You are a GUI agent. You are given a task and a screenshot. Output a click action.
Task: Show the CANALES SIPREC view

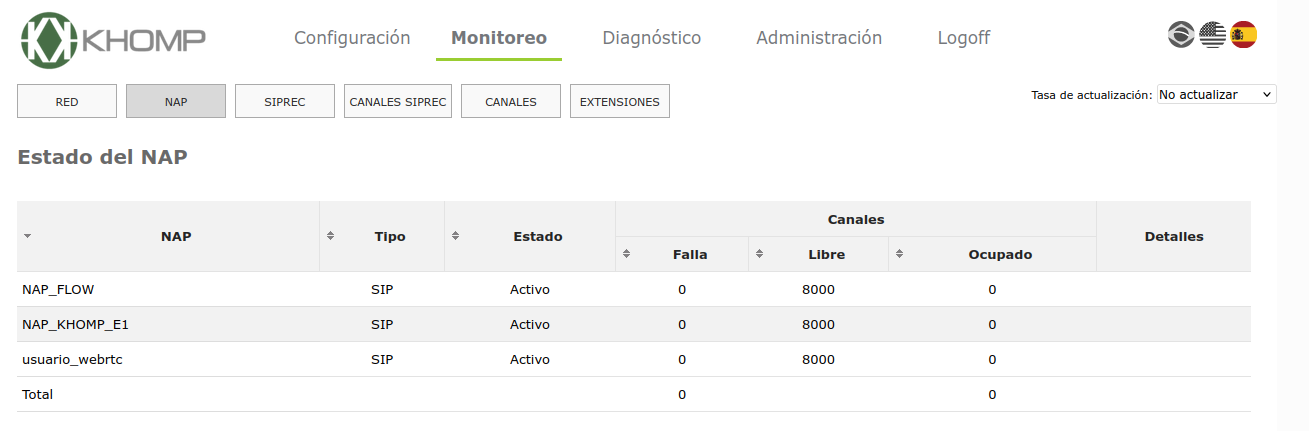coord(397,101)
